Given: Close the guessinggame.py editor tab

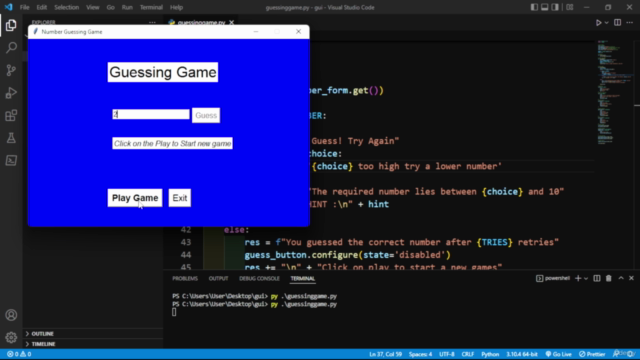Looking at the screenshot, I should pyautogui.click(x=231, y=22).
